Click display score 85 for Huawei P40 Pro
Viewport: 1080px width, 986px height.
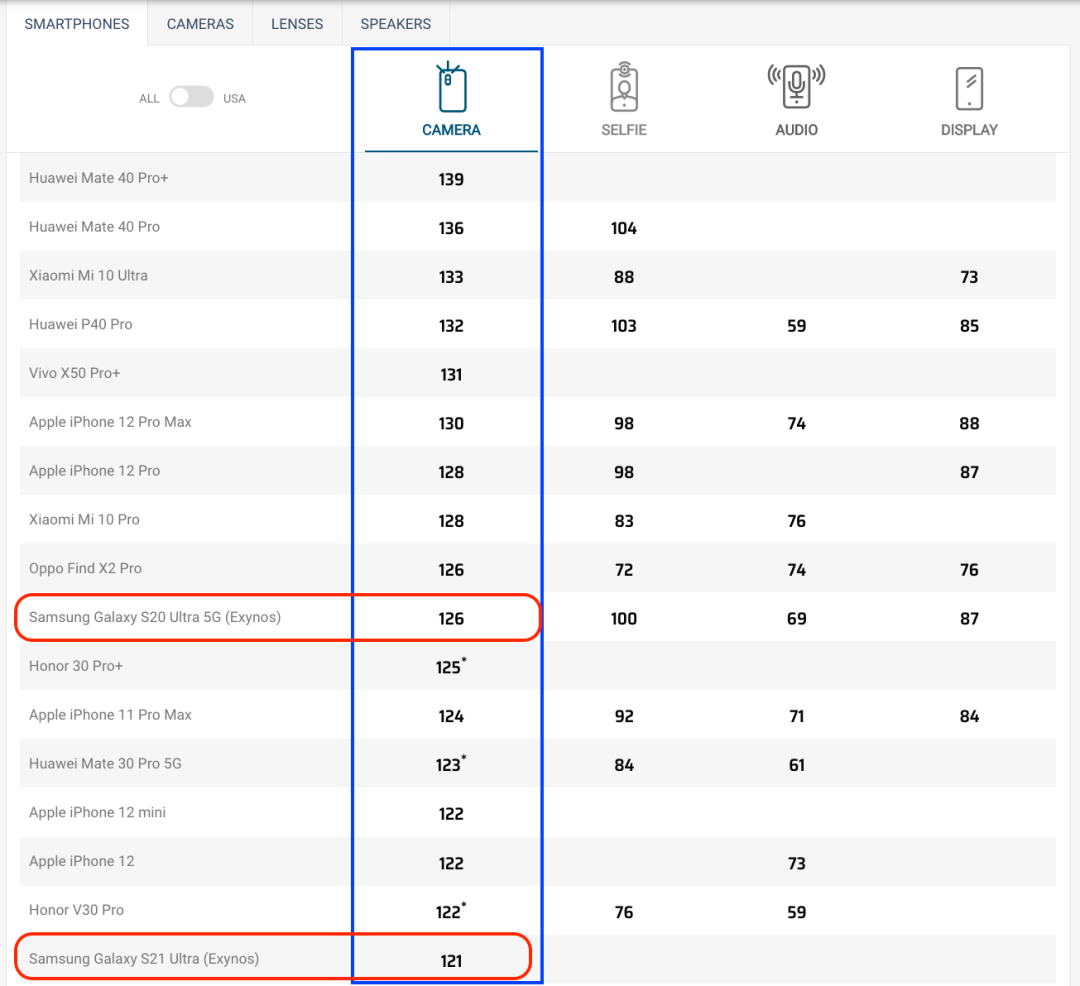(969, 326)
